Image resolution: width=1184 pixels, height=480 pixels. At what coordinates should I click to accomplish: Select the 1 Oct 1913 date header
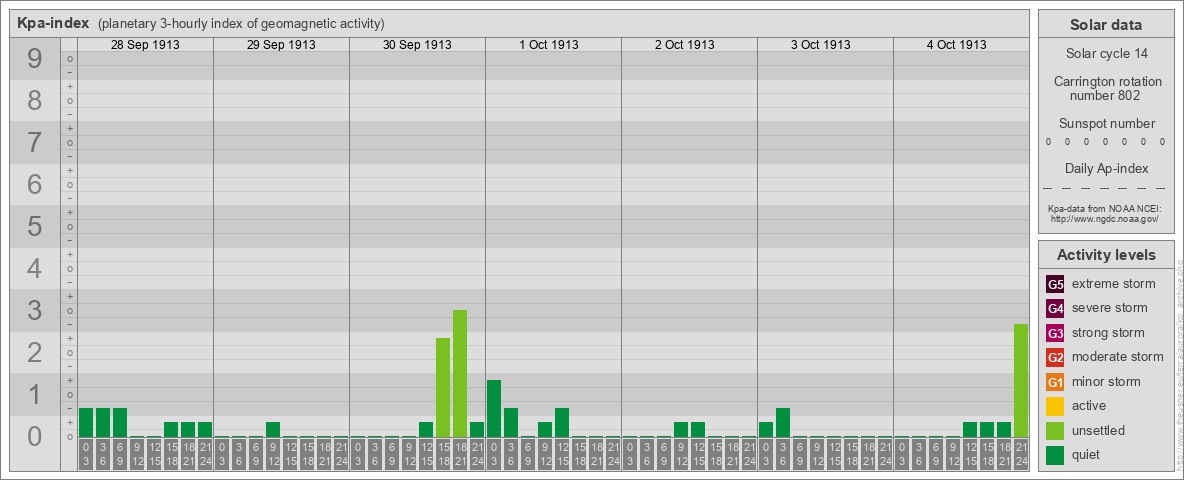click(549, 45)
